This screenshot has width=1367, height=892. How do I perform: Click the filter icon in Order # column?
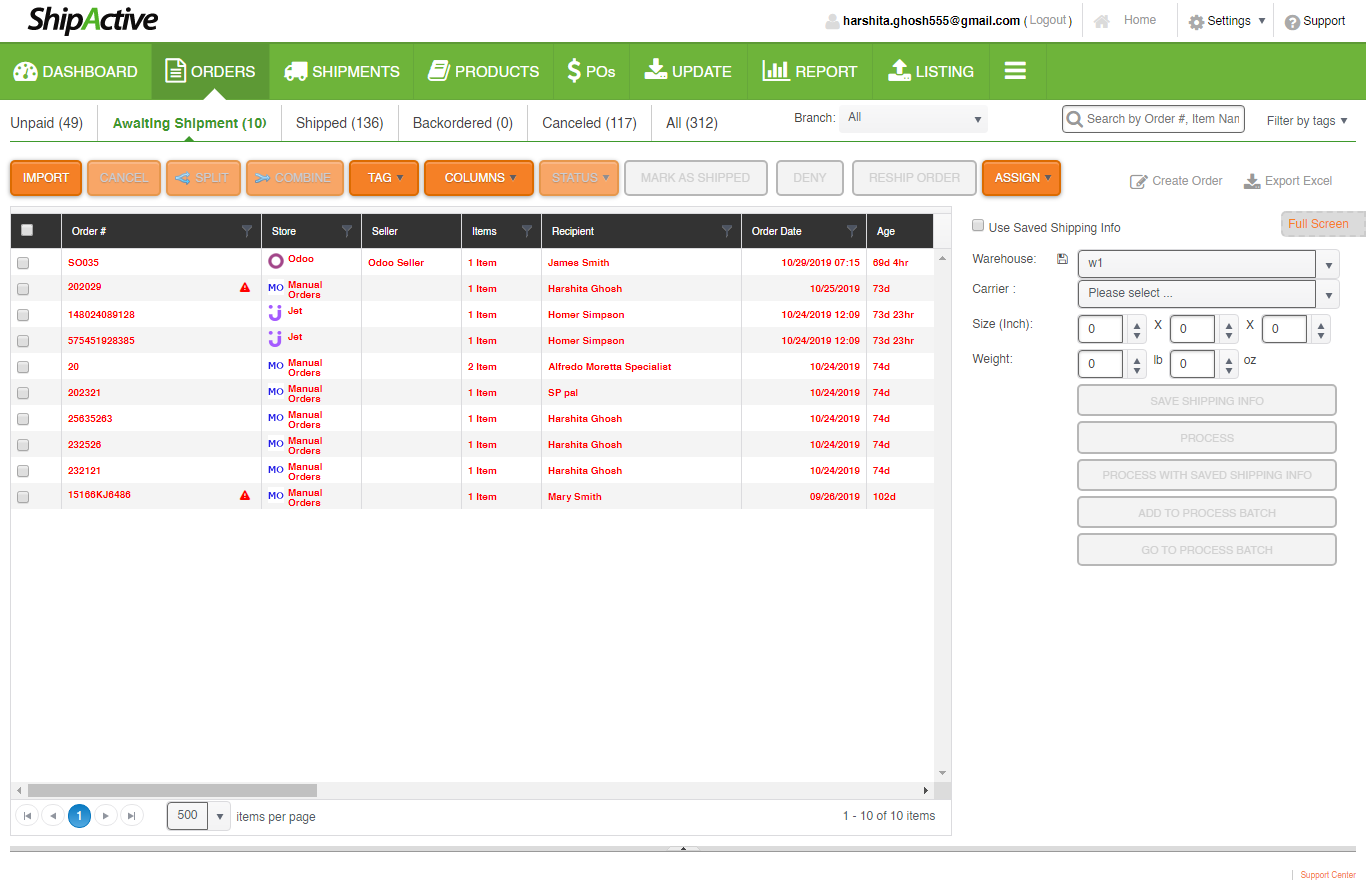(247, 231)
